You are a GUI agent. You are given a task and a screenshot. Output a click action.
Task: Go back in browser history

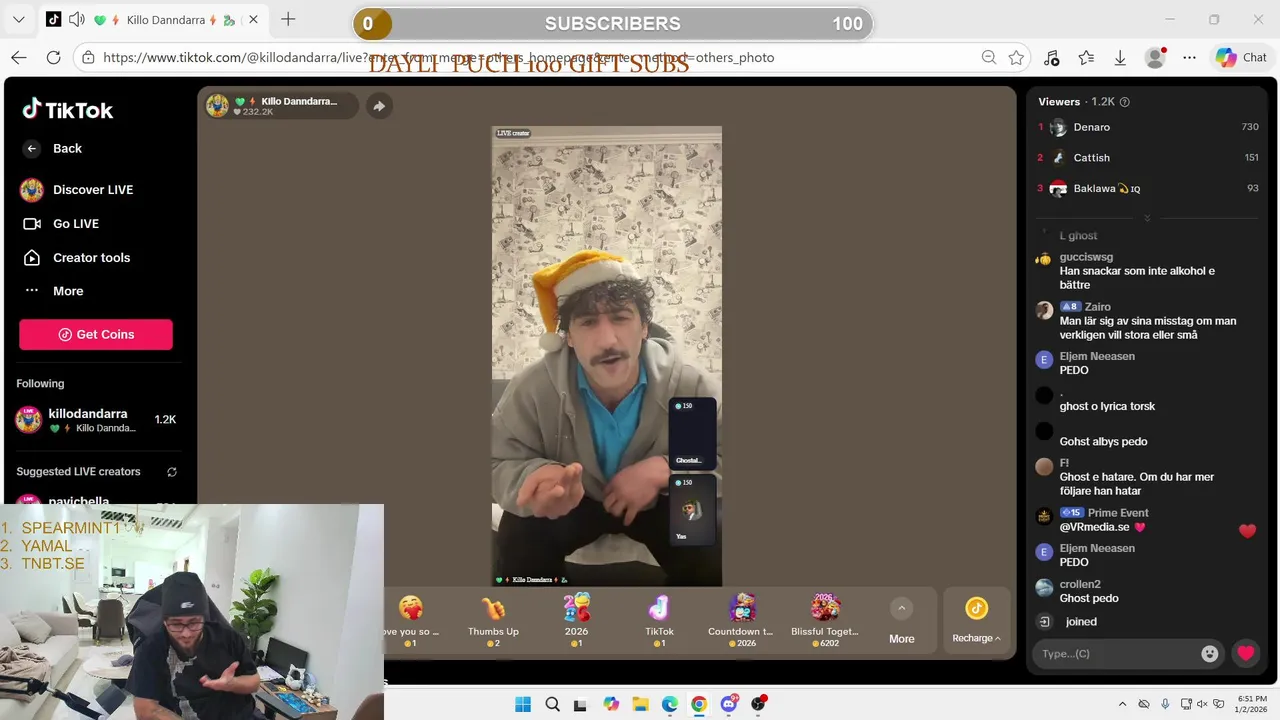(x=19, y=58)
